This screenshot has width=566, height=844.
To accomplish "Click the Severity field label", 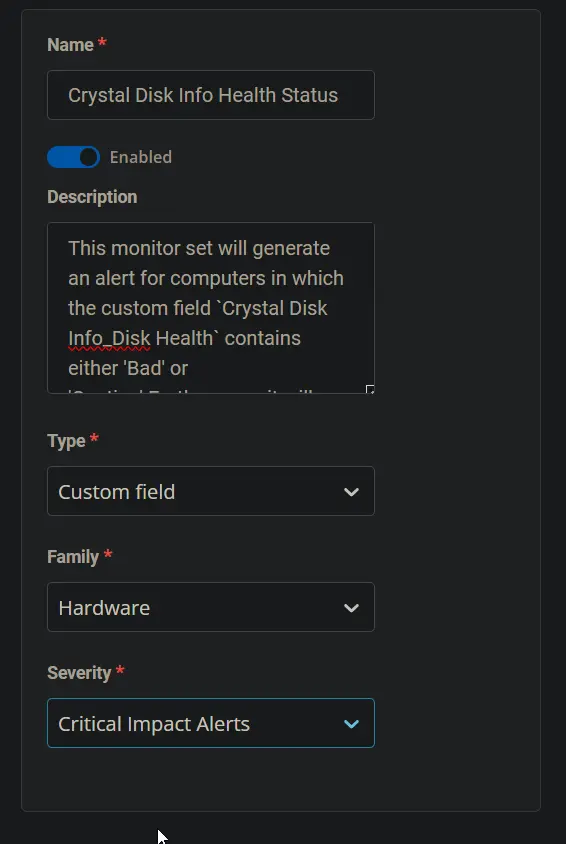I will click(79, 673).
